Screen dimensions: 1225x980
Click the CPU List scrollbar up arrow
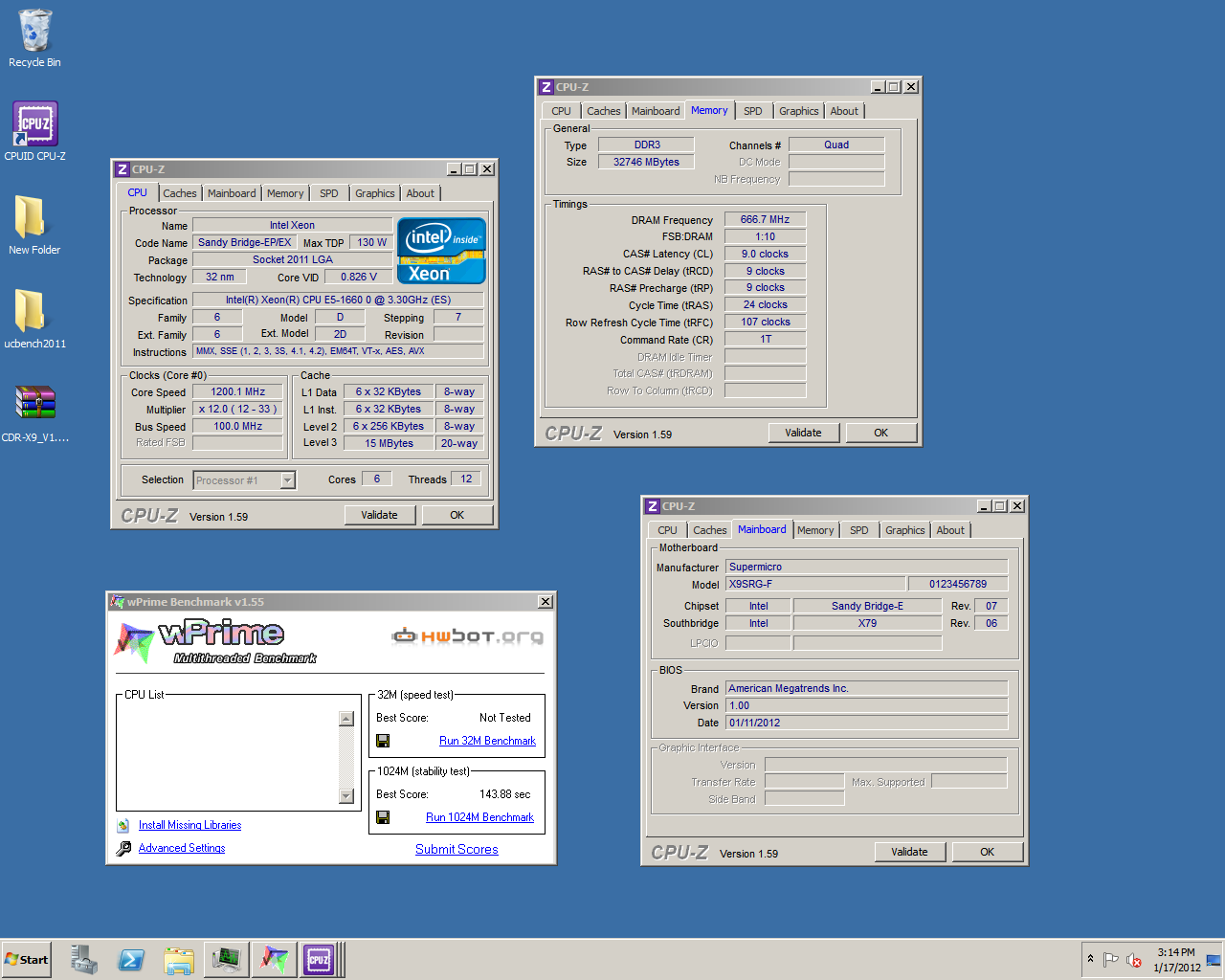point(346,719)
